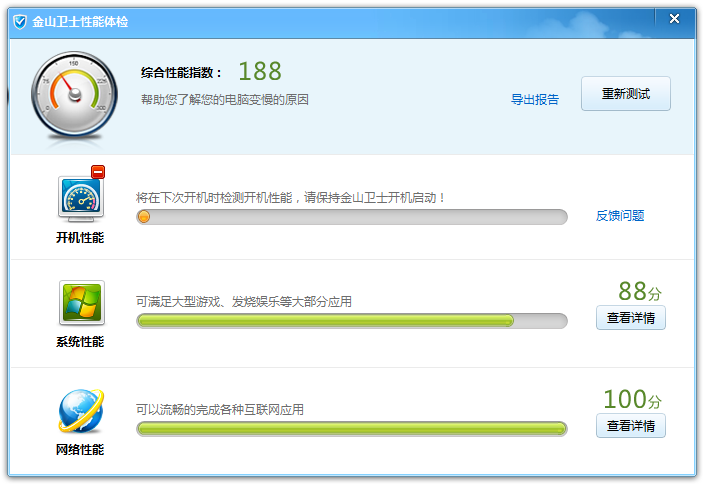
Task: Click the overall score 188
Action: (260, 71)
